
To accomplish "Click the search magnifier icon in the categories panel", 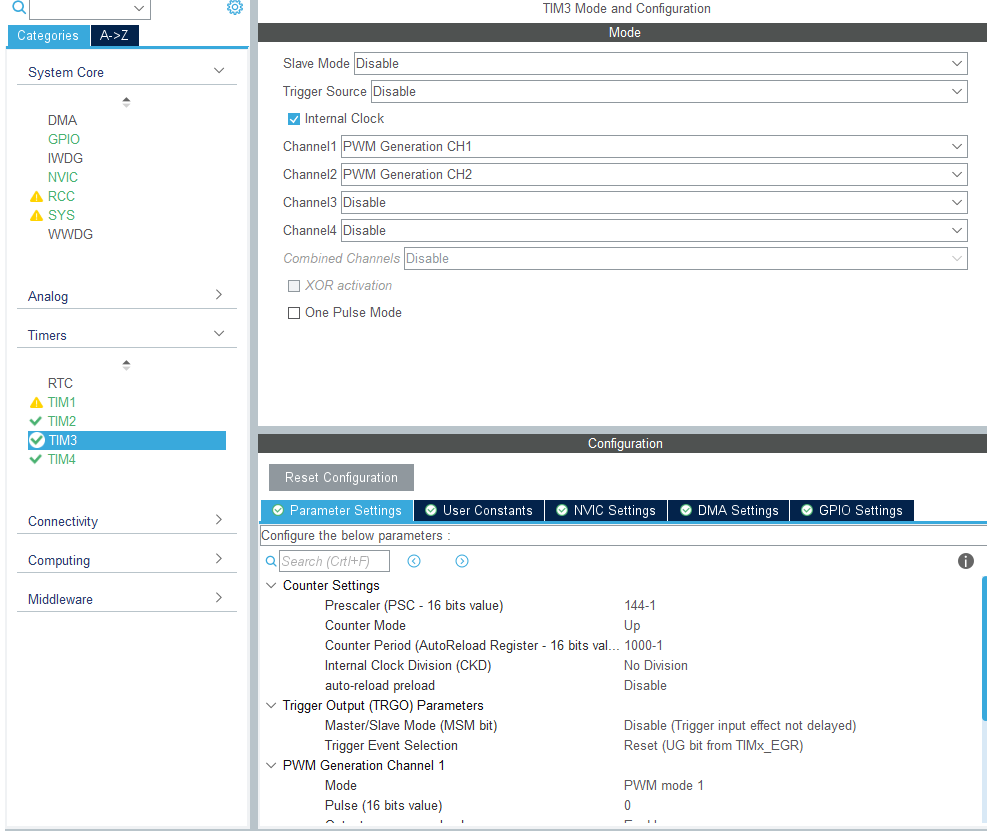I will point(19,8).
